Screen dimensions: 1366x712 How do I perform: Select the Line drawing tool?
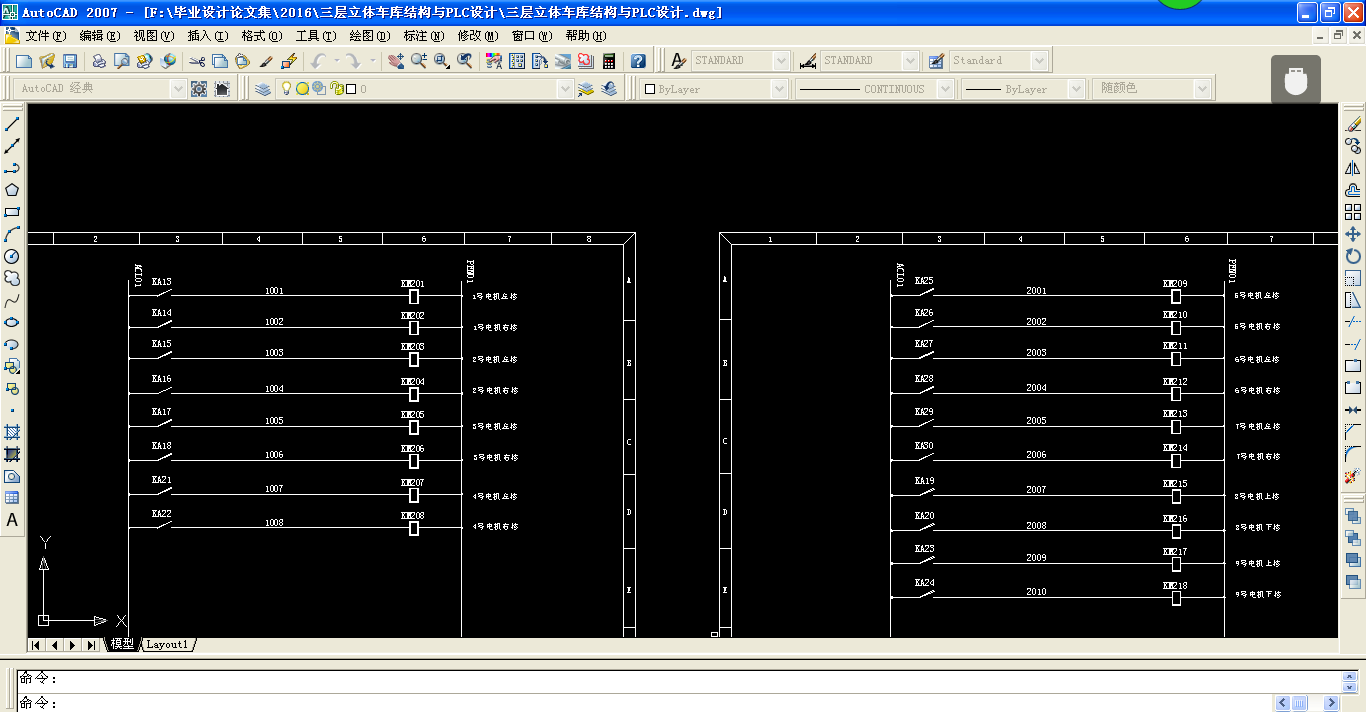[12, 124]
